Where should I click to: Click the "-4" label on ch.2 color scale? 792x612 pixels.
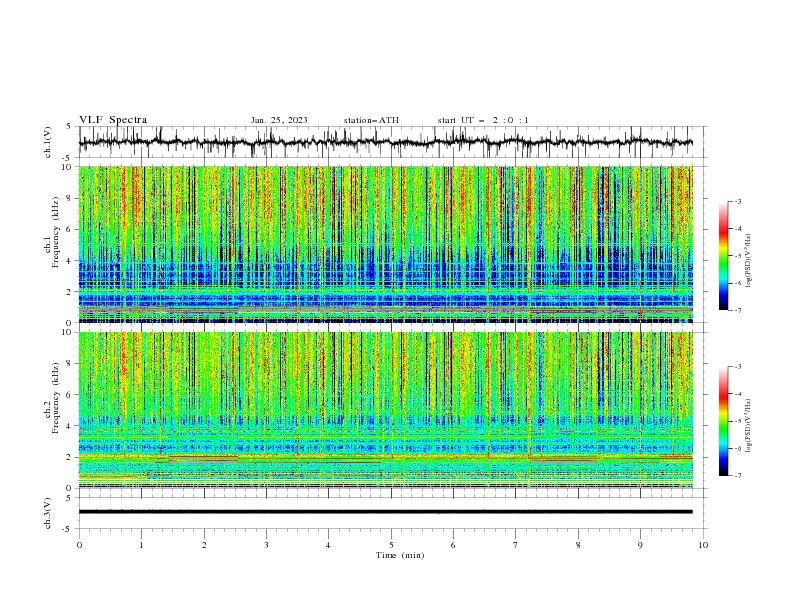pos(738,394)
